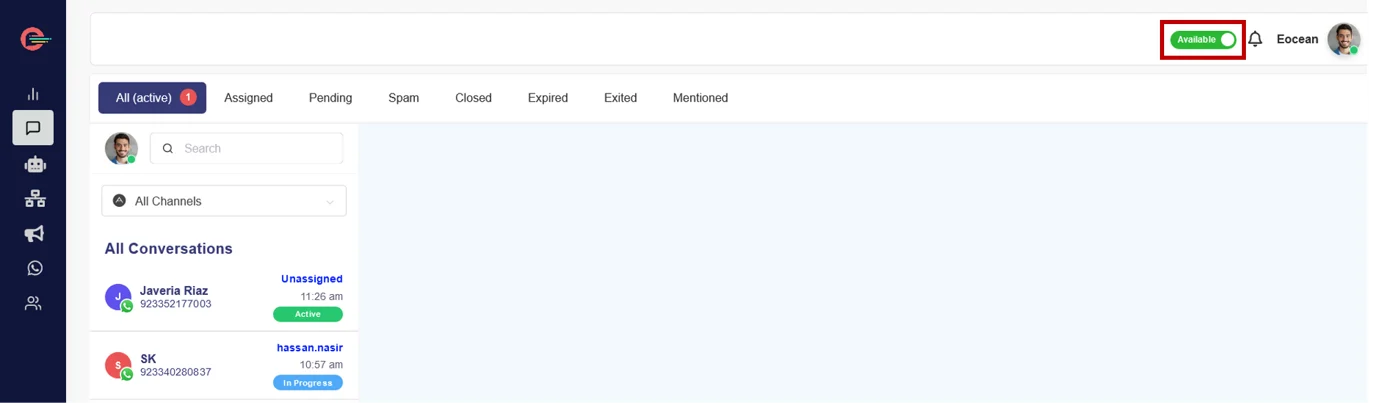Open the users contacts sidebar icon
Image resolution: width=1376 pixels, height=409 pixels.
point(33,303)
